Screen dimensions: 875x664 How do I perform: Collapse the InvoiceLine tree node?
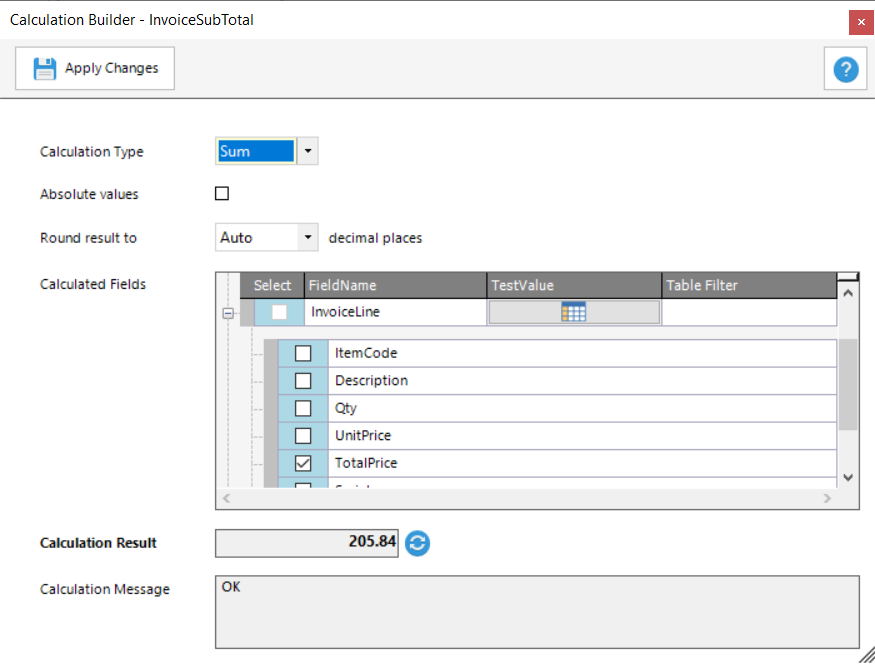pyautogui.click(x=228, y=313)
